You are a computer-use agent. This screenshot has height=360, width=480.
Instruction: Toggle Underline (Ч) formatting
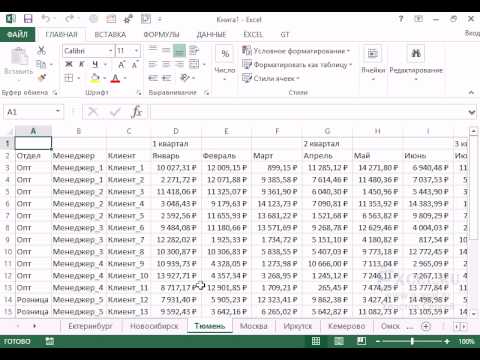coord(95,64)
